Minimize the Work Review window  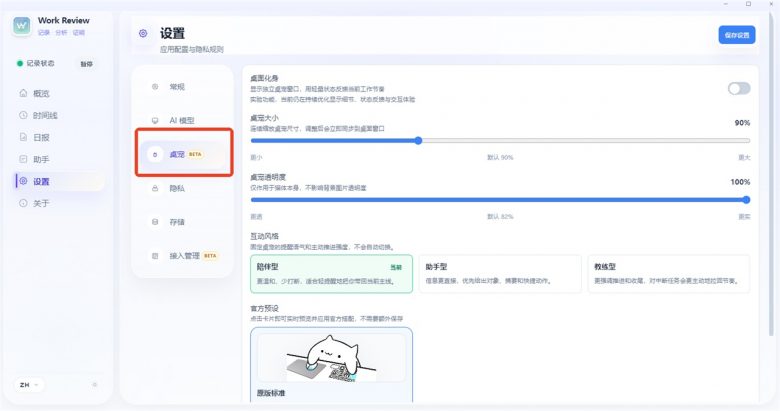coord(726,4)
